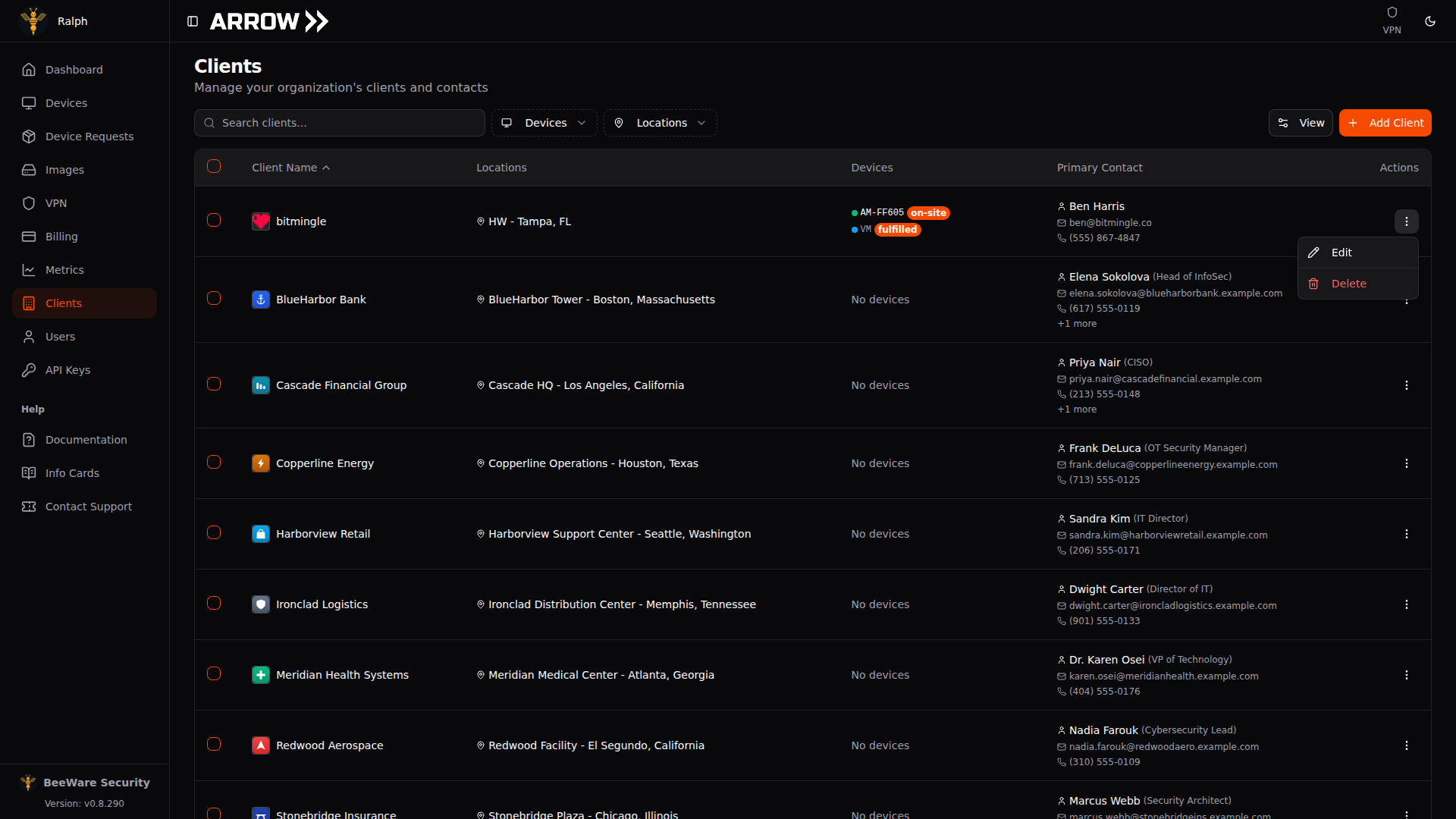Open the Metrics page
Screen dimensions: 1456x819
85,270
